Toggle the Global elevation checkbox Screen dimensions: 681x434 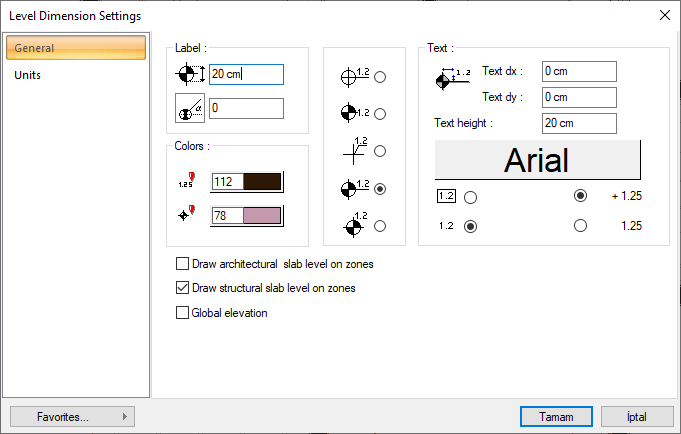click(x=182, y=312)
